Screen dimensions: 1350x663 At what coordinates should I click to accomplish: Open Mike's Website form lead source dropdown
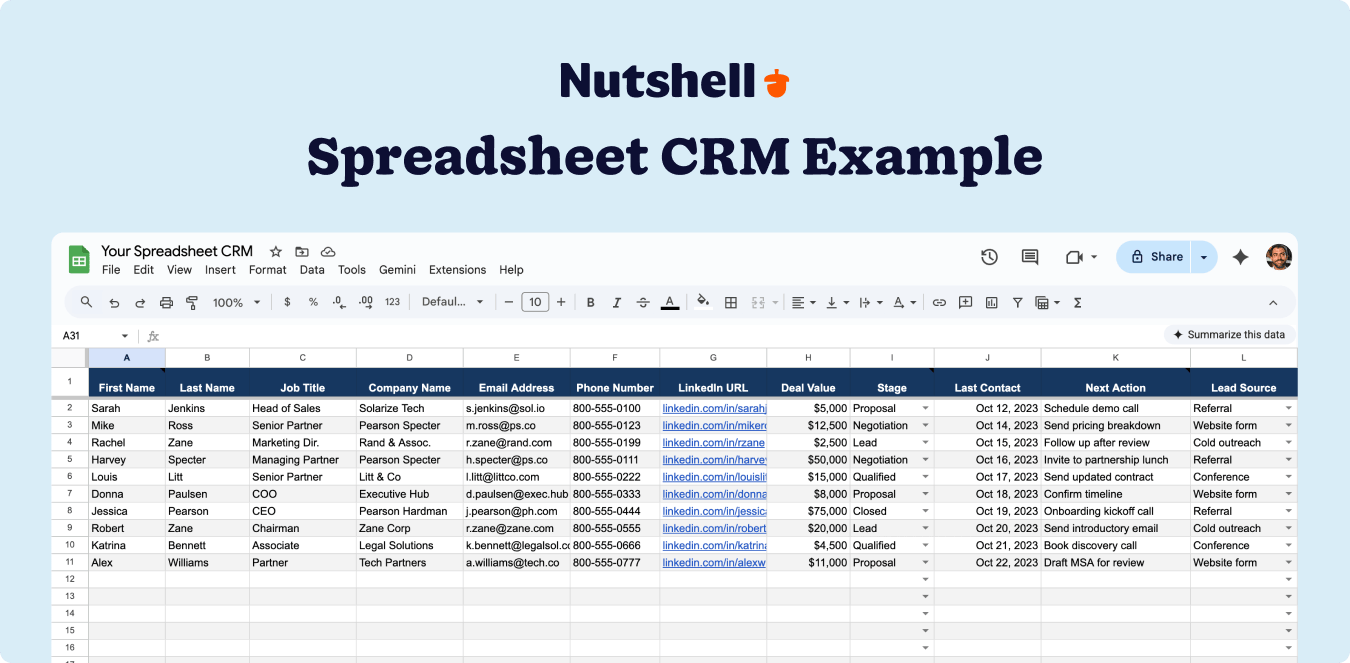coord(1288,425)
